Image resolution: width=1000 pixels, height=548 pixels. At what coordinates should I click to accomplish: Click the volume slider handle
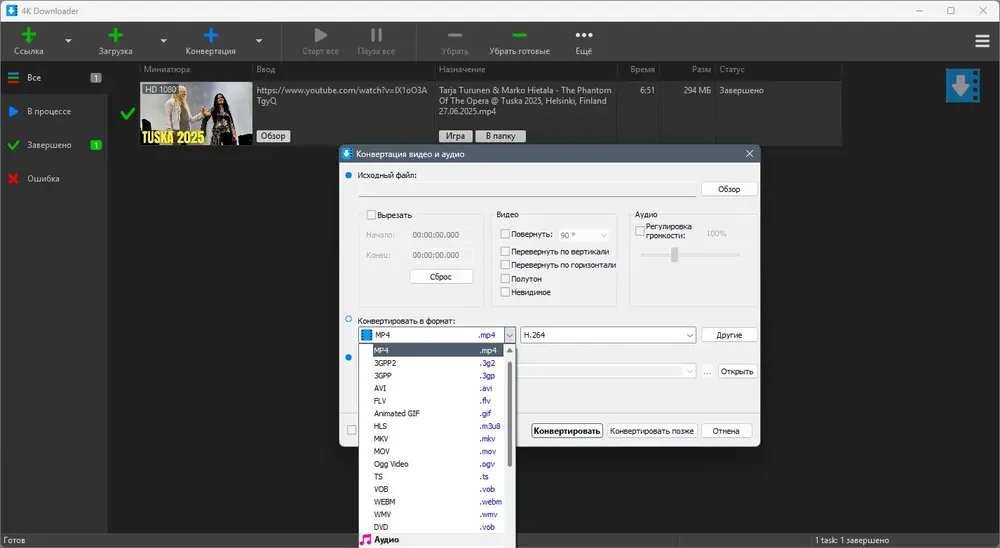[x=674, y=255]
